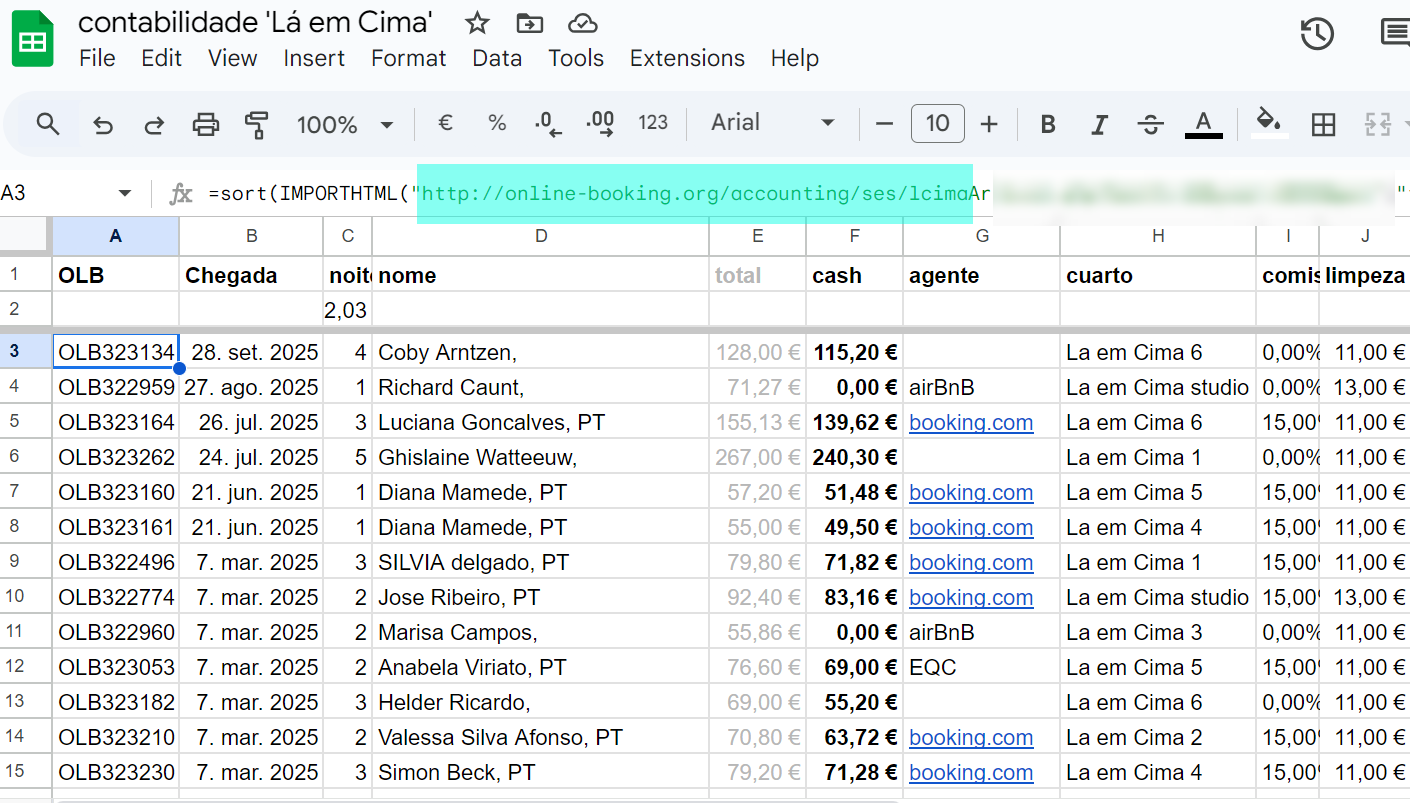Click the Move to folder icon

click(x=530, y=23)
